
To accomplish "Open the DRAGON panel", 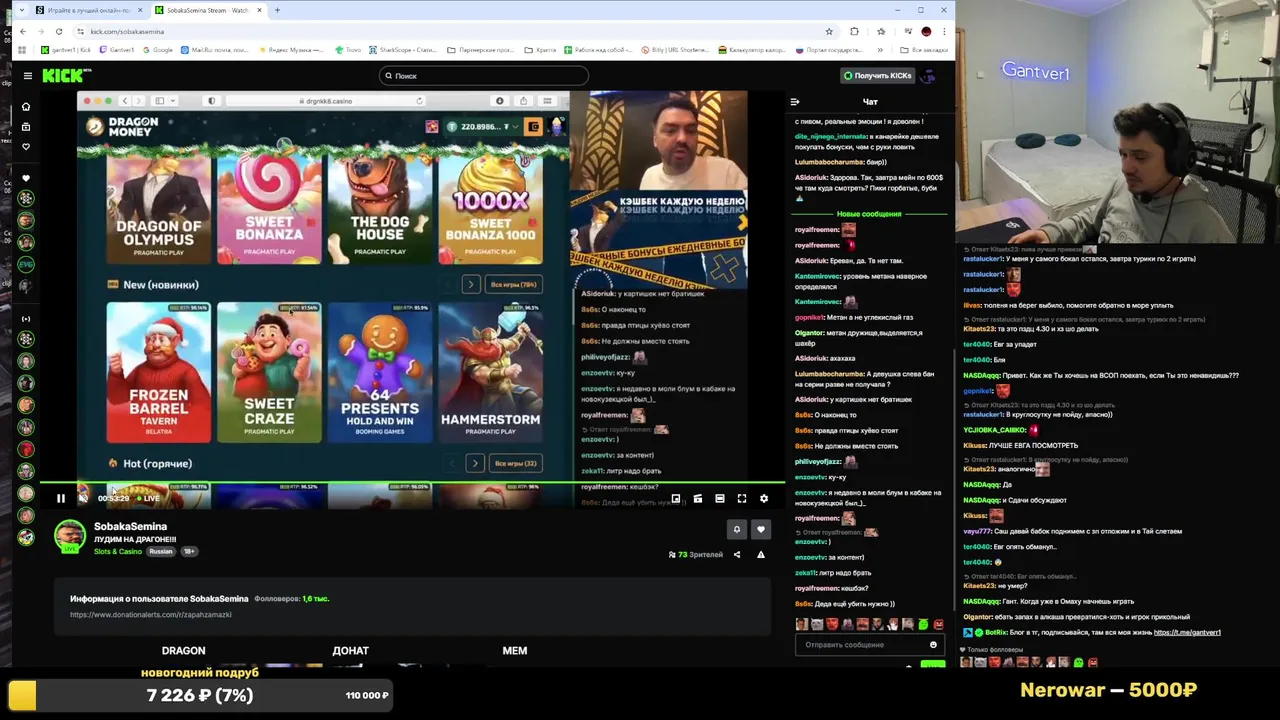I will tap(184, 650).
